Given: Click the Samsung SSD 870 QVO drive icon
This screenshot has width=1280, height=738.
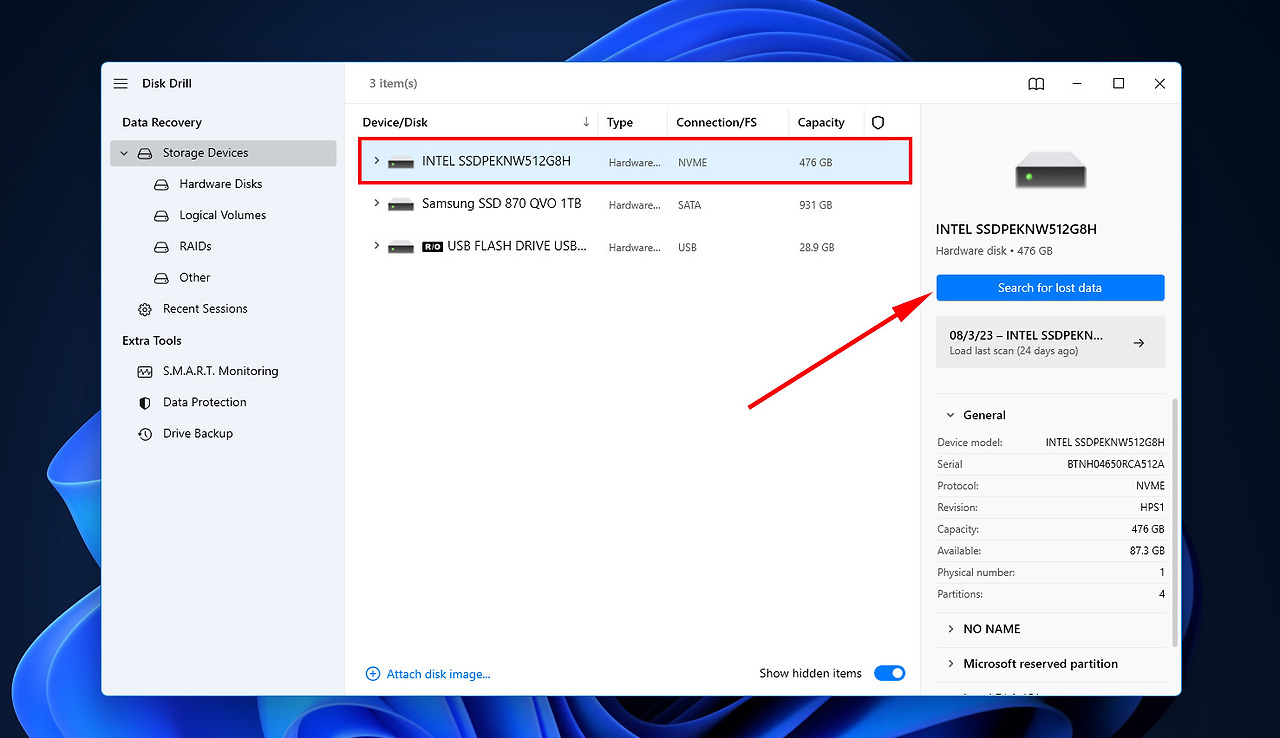Looking at the screenshot, I should [x=401, y=204].
